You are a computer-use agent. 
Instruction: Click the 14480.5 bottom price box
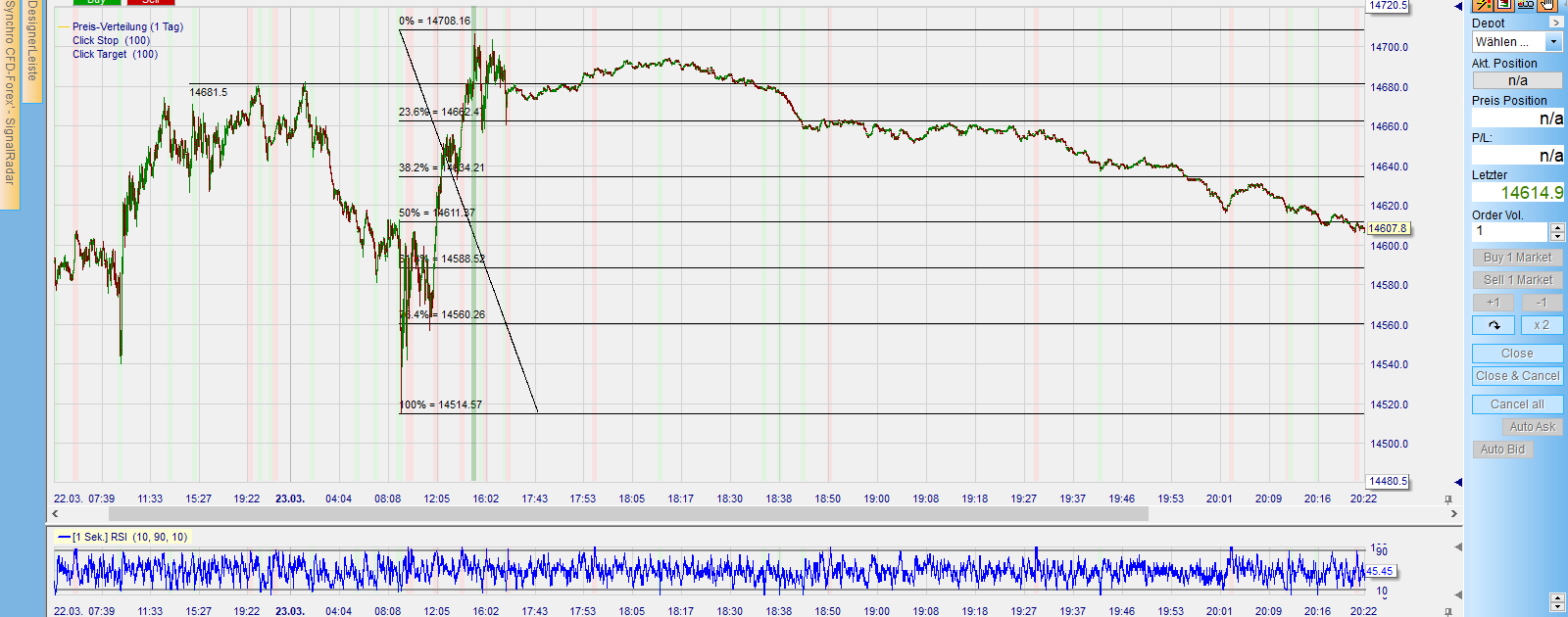1388,481
